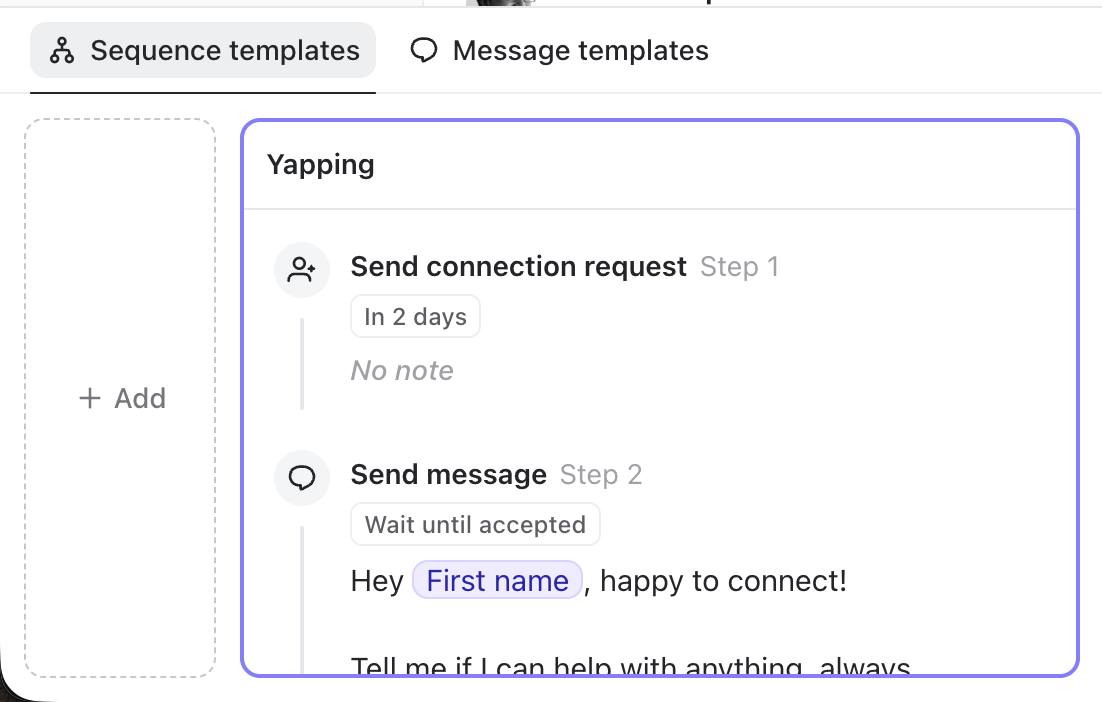This screenshot has width=1102, height=702.
Task: Click the Send connection request heading
Action: pos(519,267)
